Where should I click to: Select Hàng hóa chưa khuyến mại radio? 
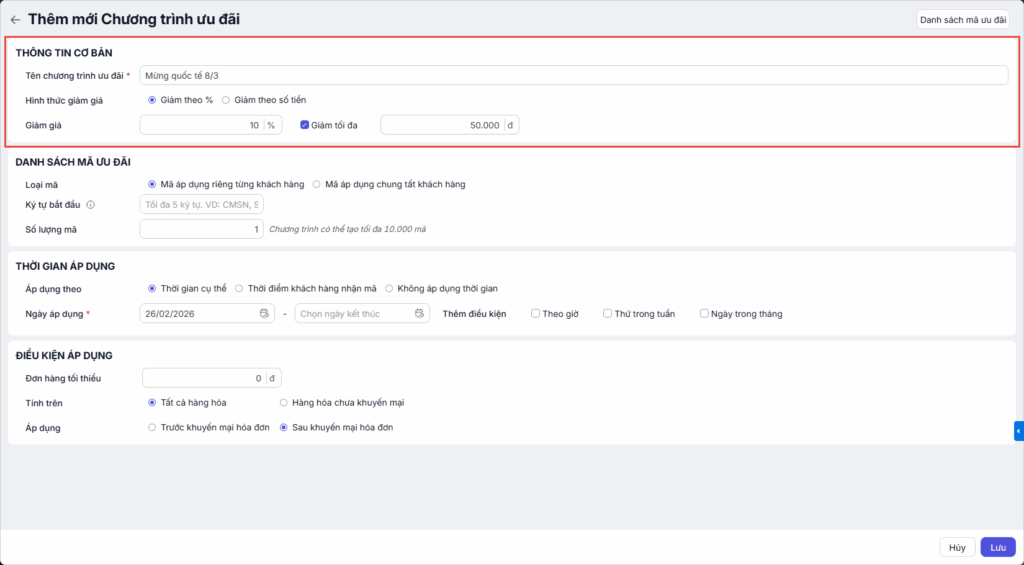coord(284,402)
